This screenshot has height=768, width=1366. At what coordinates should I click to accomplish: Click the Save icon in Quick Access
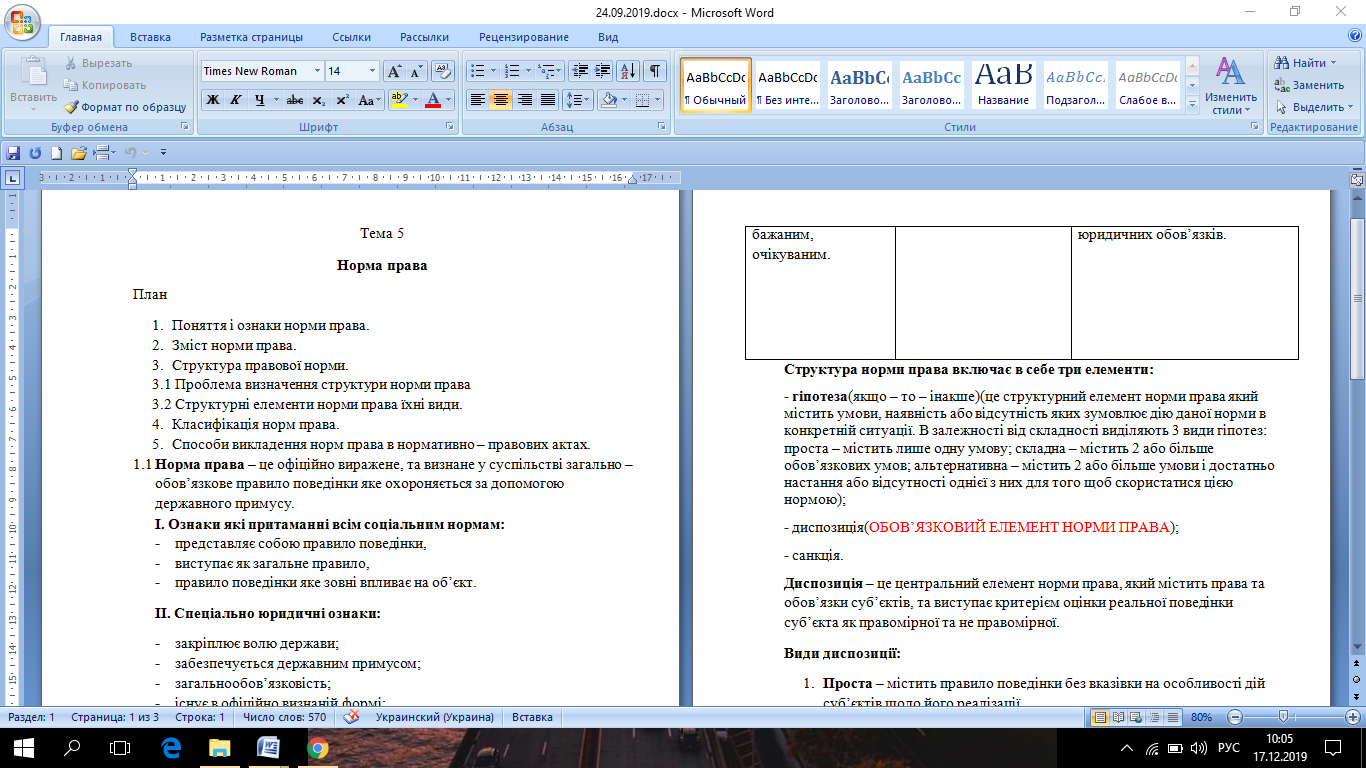tap(13, 153)
